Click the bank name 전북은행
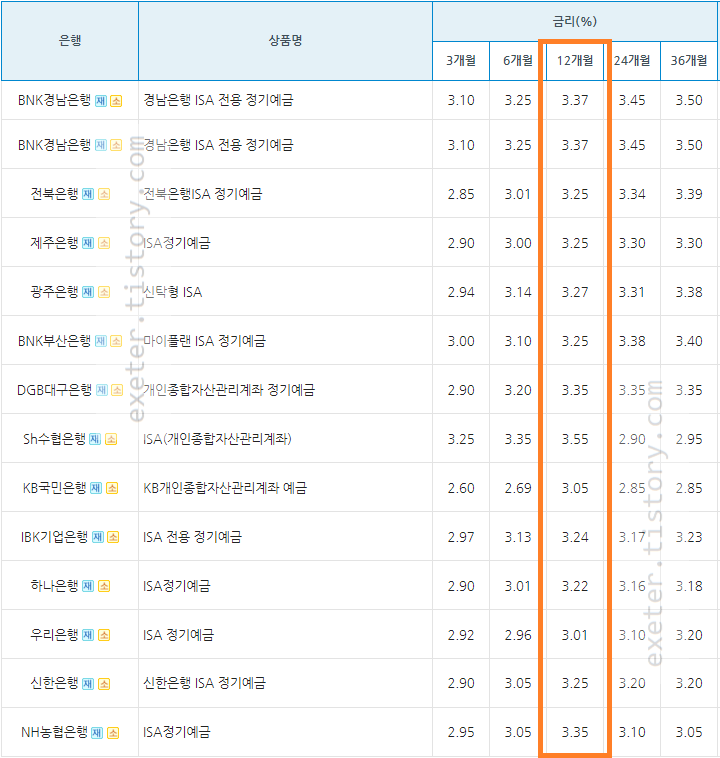 [x=54, y=194]
